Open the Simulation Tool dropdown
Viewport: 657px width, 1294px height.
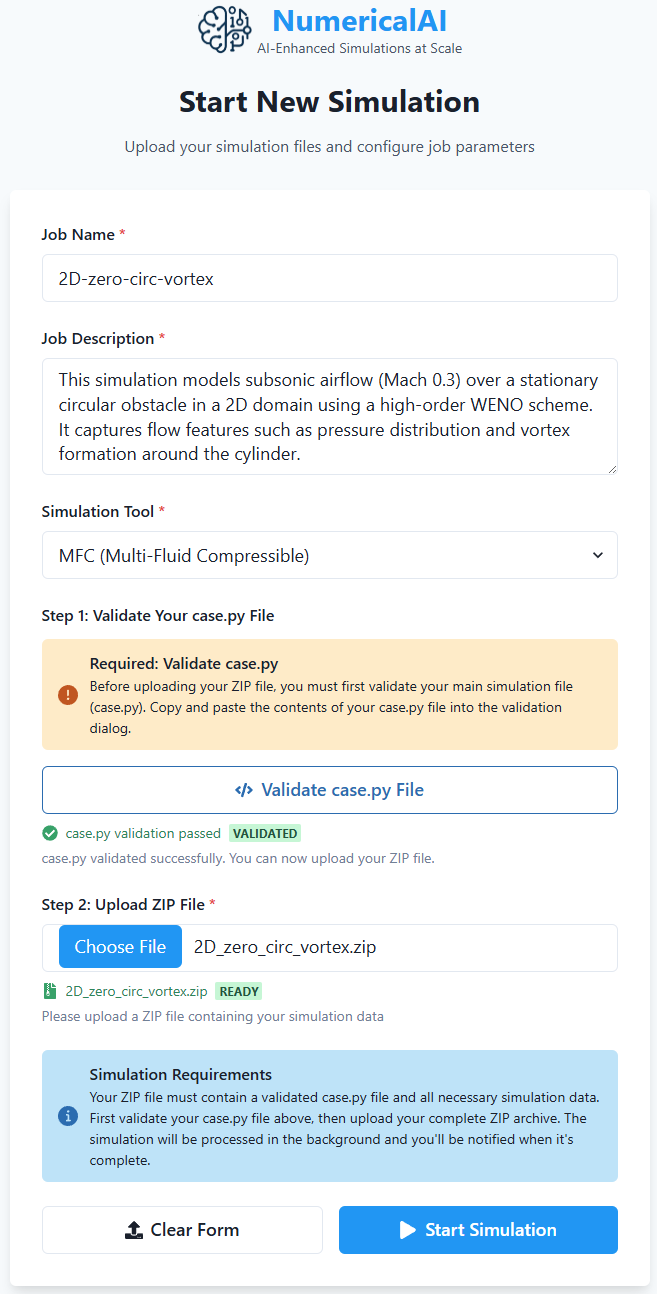click(x=330, y=555)
